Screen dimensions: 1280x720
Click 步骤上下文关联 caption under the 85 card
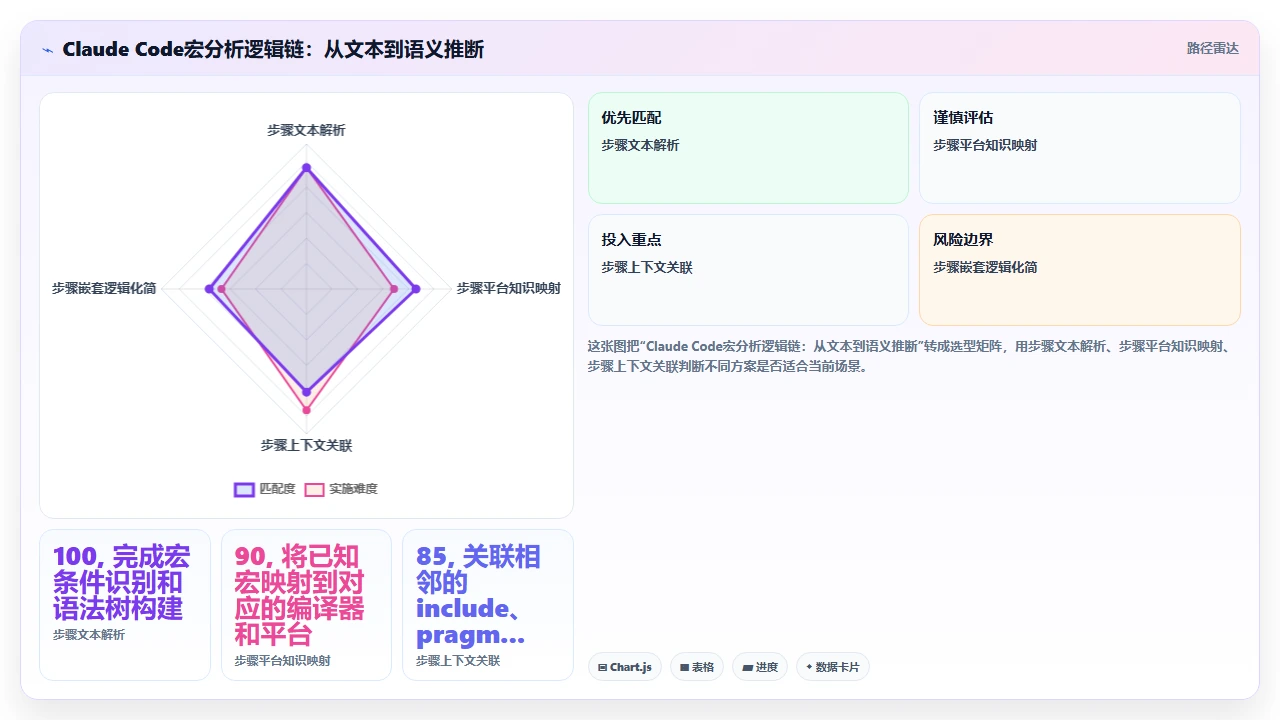pyautogui.click(x=458, y=661)
